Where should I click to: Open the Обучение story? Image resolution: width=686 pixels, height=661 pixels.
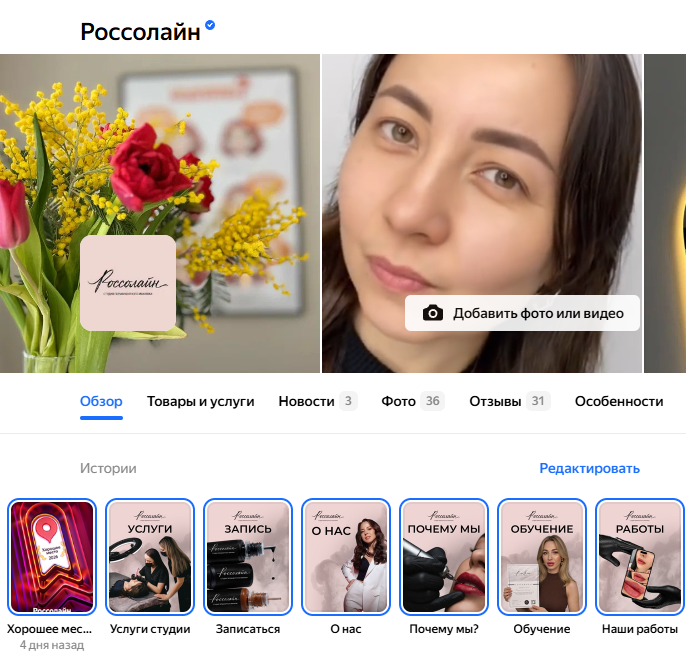(542, 557)
